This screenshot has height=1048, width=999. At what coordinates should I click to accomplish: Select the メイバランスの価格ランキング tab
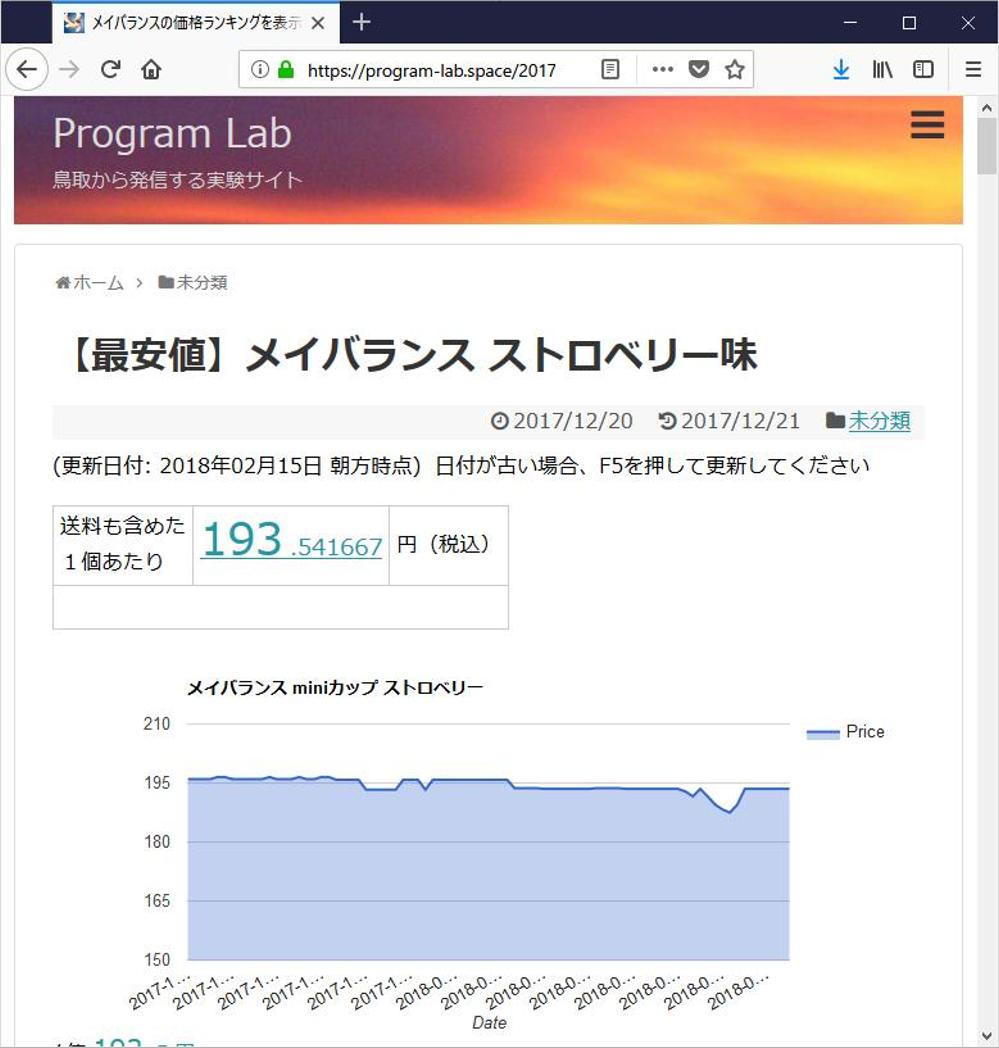pos(196,23)
